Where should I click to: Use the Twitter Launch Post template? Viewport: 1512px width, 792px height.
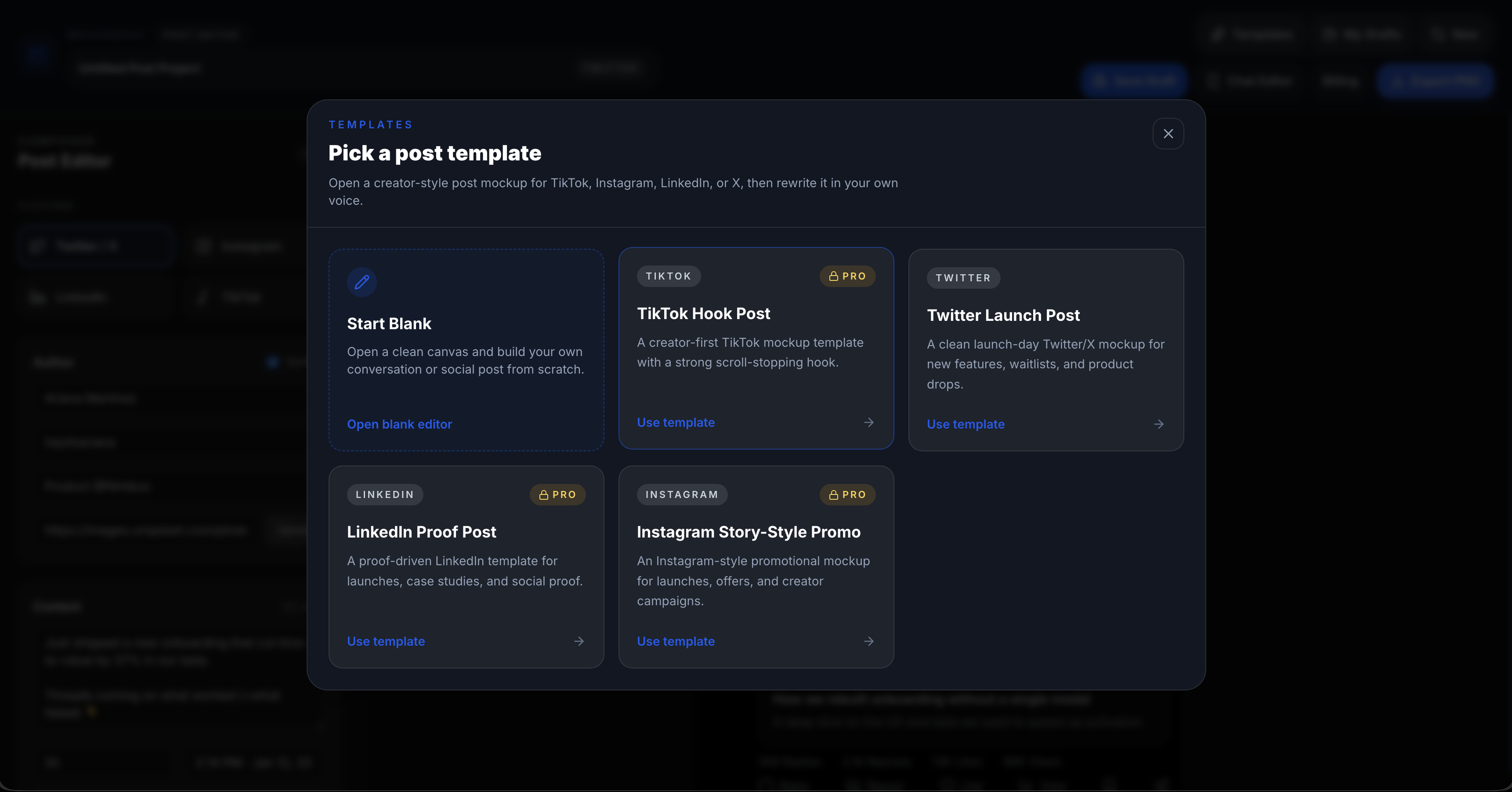[966, 424]
